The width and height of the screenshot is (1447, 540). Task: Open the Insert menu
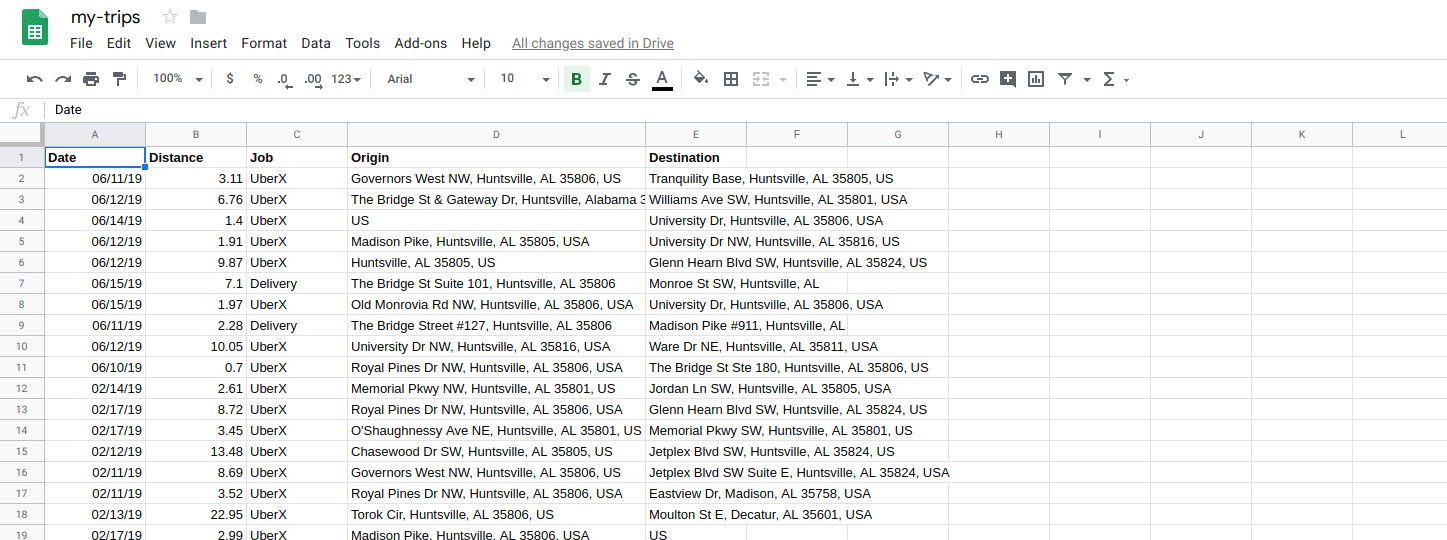click(208, 43)
